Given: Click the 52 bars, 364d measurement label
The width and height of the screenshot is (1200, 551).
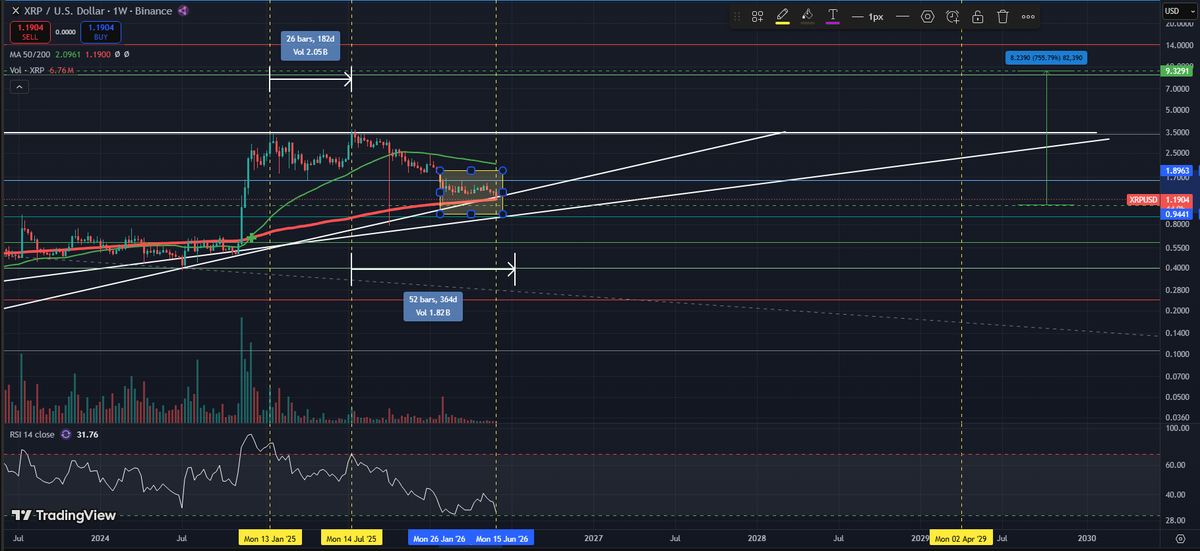Looking at the screenshot, I should click(x=435, y=306).
